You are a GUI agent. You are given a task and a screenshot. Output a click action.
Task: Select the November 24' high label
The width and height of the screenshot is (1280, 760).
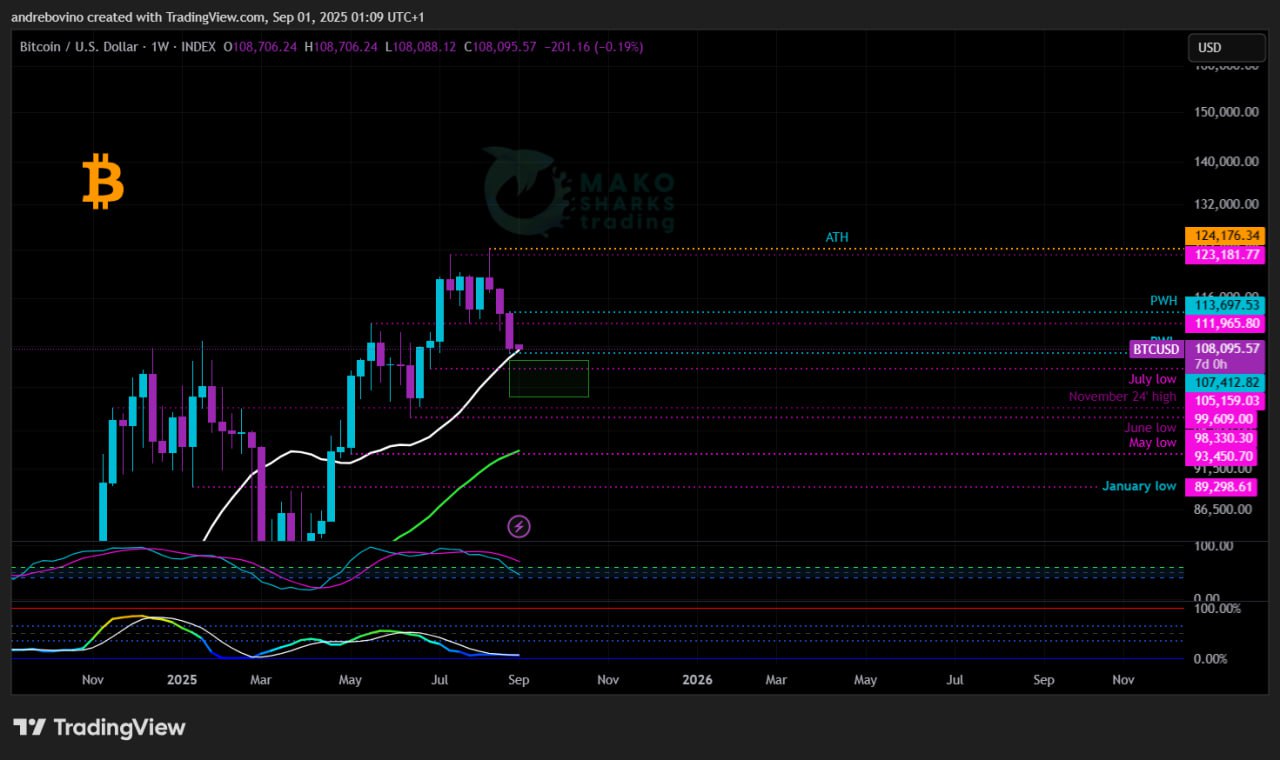(1122, 397)
